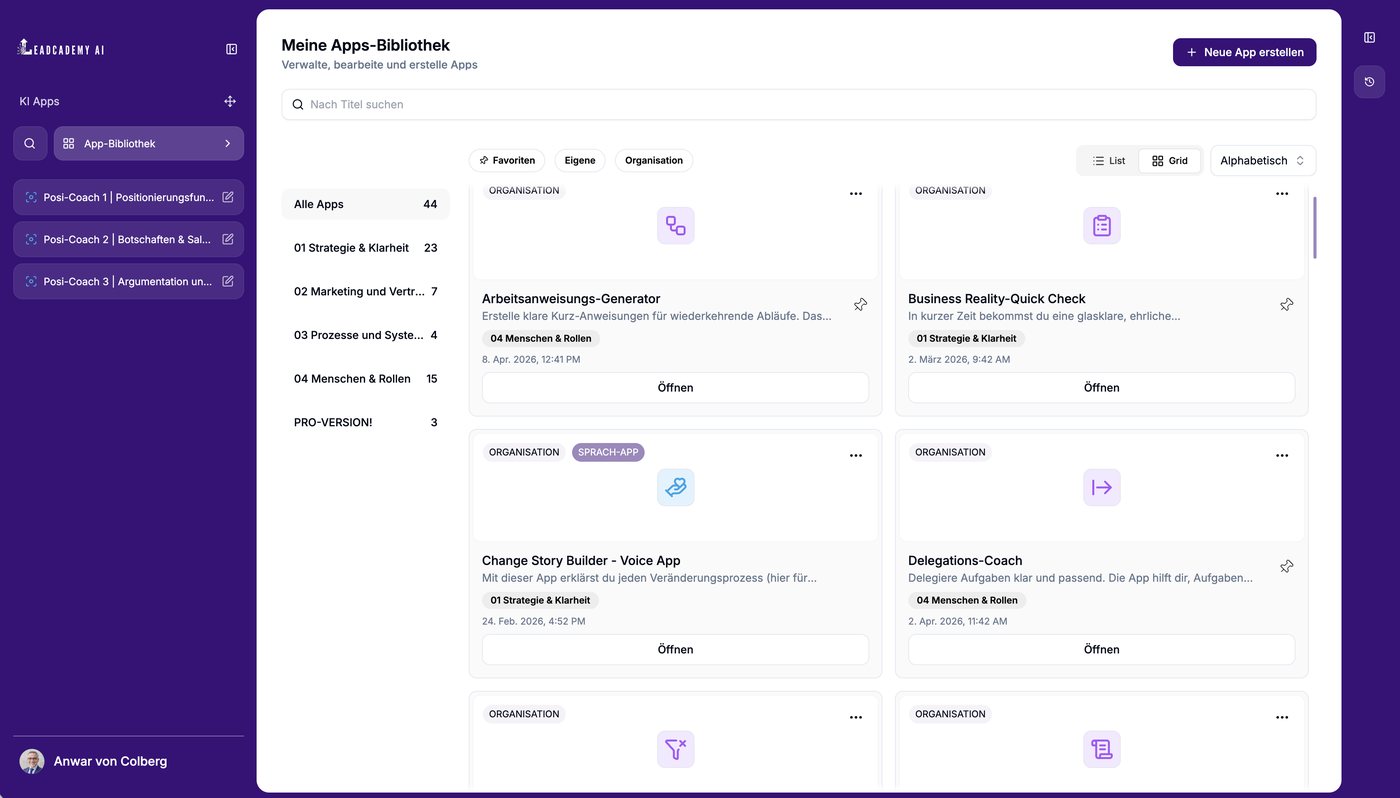Screen dimensions: 1400x798
Task: Expand the App-Bibliothek sidebar entry
Action: (x=149, y=143)
